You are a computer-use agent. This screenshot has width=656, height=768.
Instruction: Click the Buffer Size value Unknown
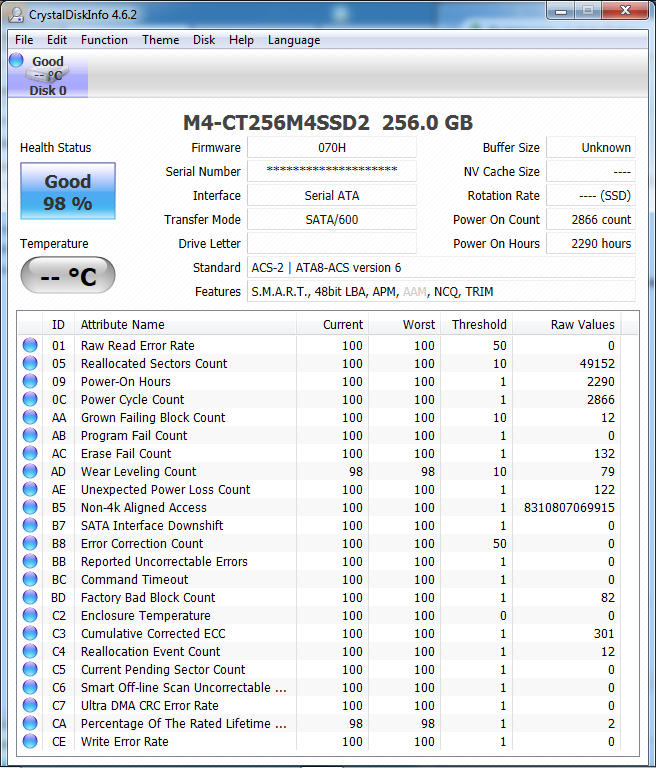pos(591,147)
